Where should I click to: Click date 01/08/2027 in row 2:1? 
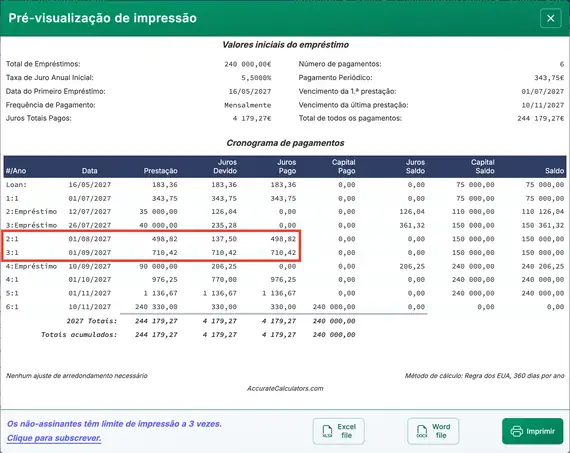[89, 239]
